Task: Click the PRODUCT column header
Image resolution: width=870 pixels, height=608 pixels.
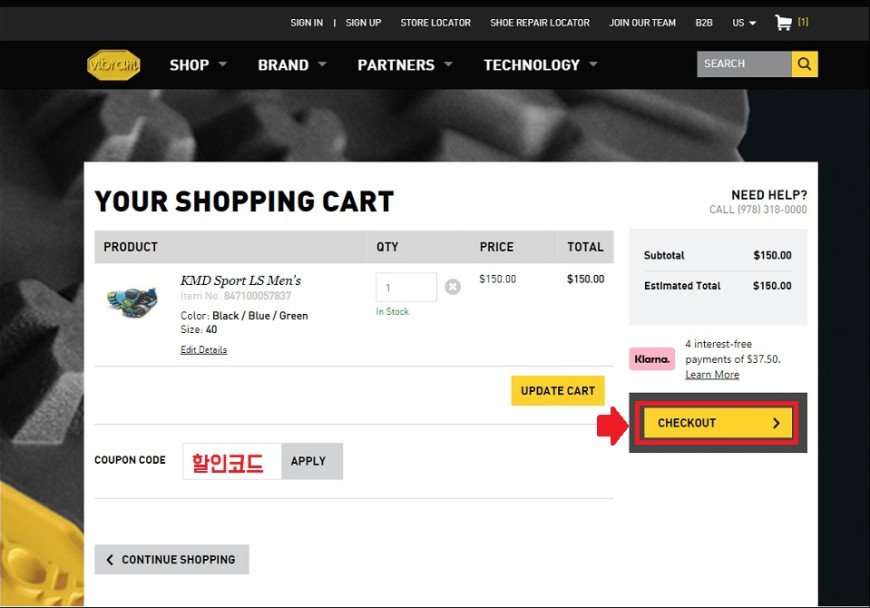Action: pyautogui.click(x=130, y=247)
